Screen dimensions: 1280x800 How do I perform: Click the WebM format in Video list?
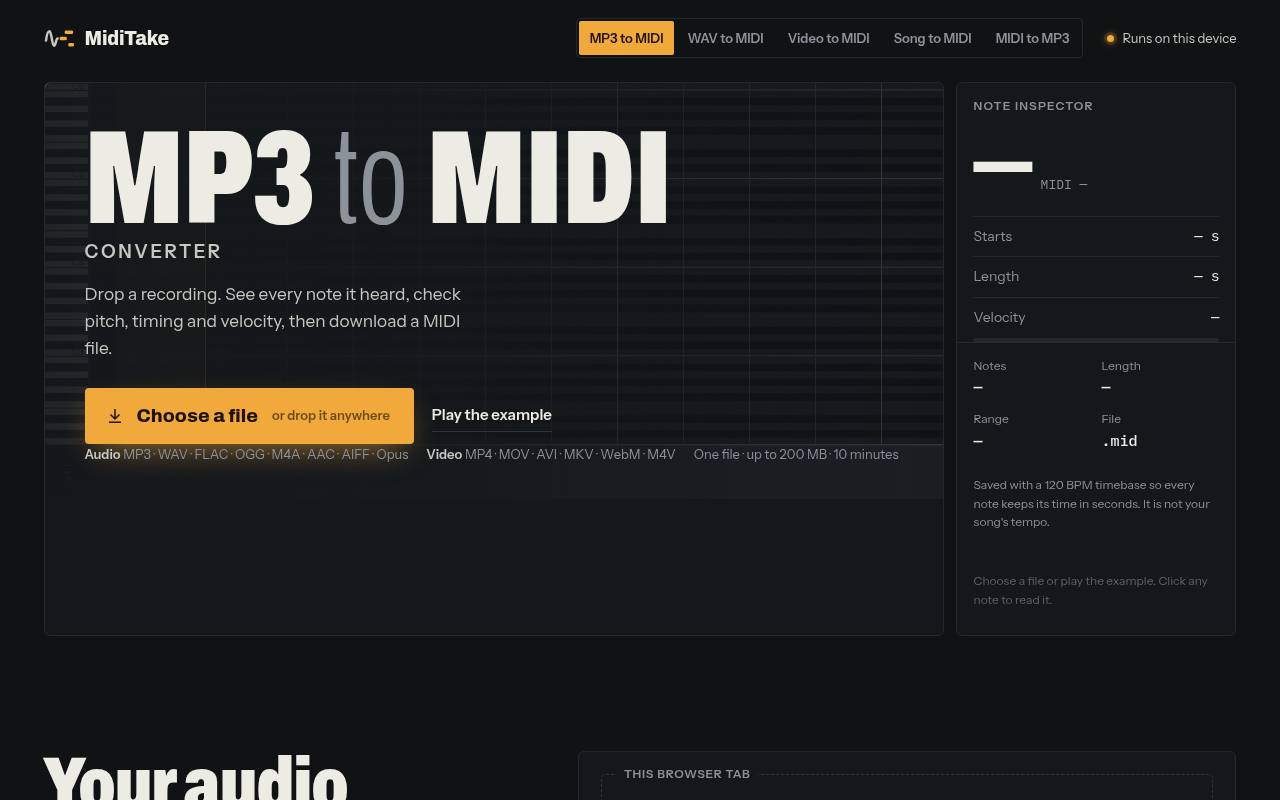pyautogui.click(x=620, y=454)
